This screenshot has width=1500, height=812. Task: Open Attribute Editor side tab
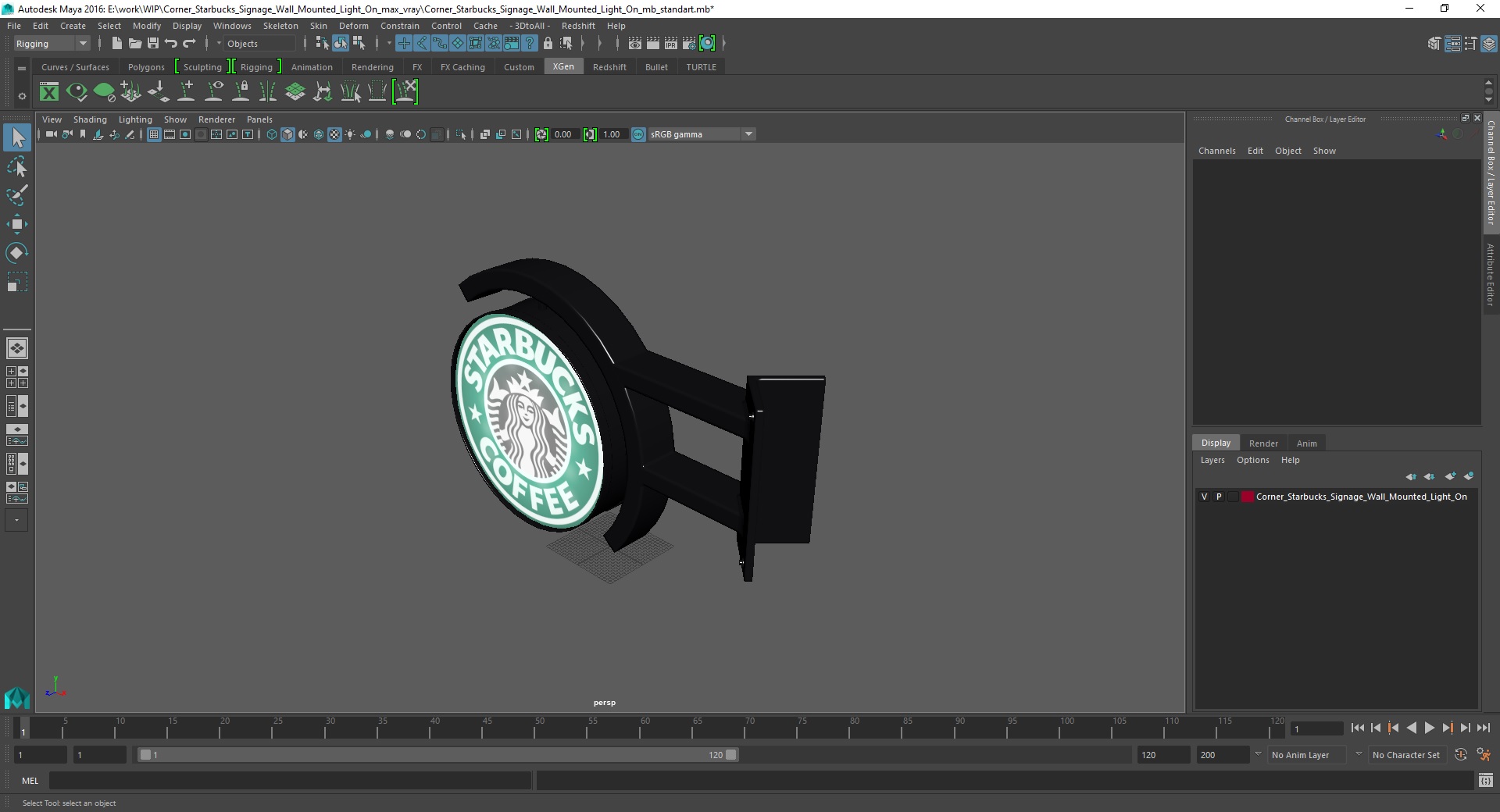[1491, 274]
